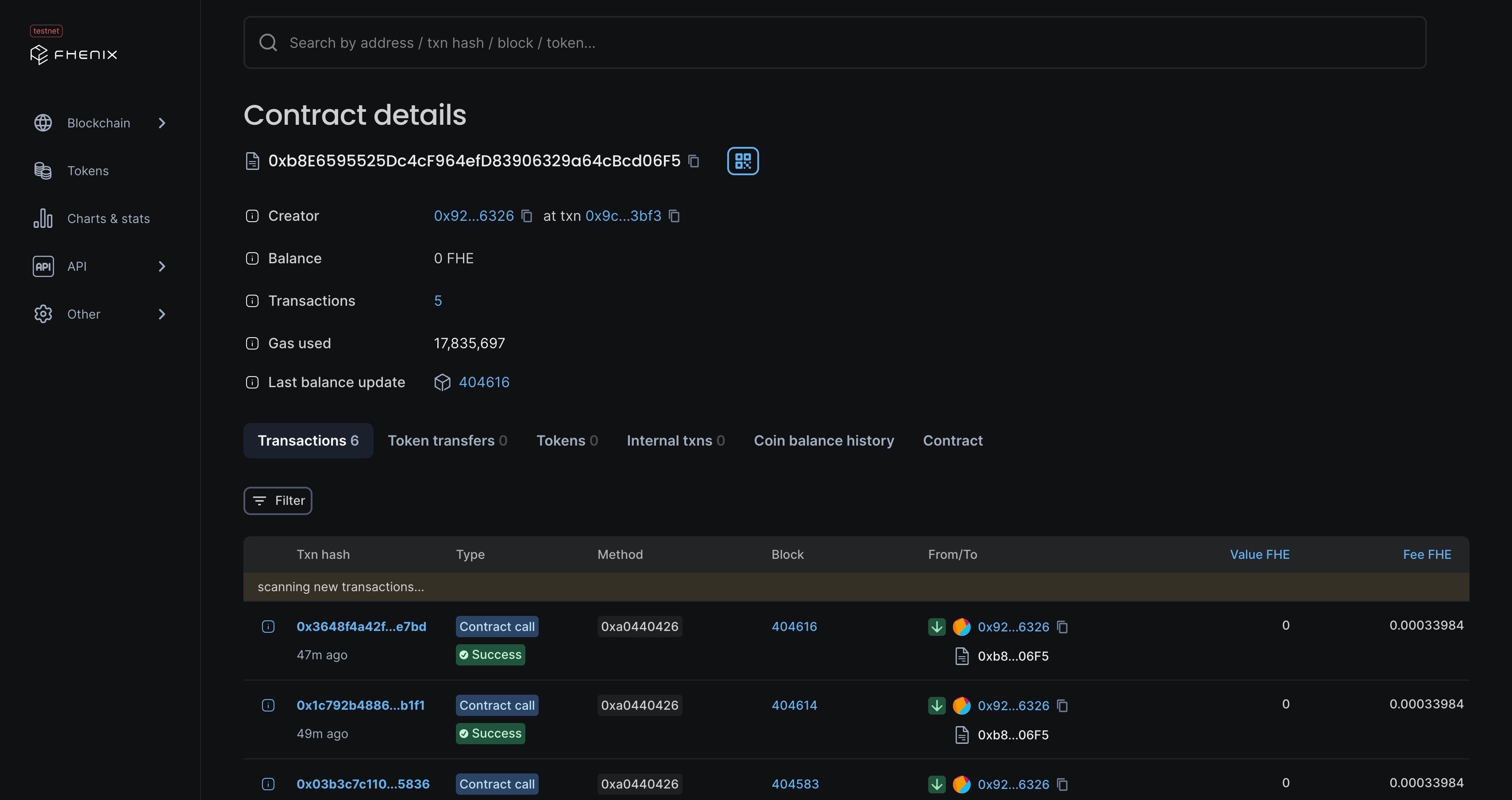
Task: Click the Other gear icon
Action: tap(43, 314)
